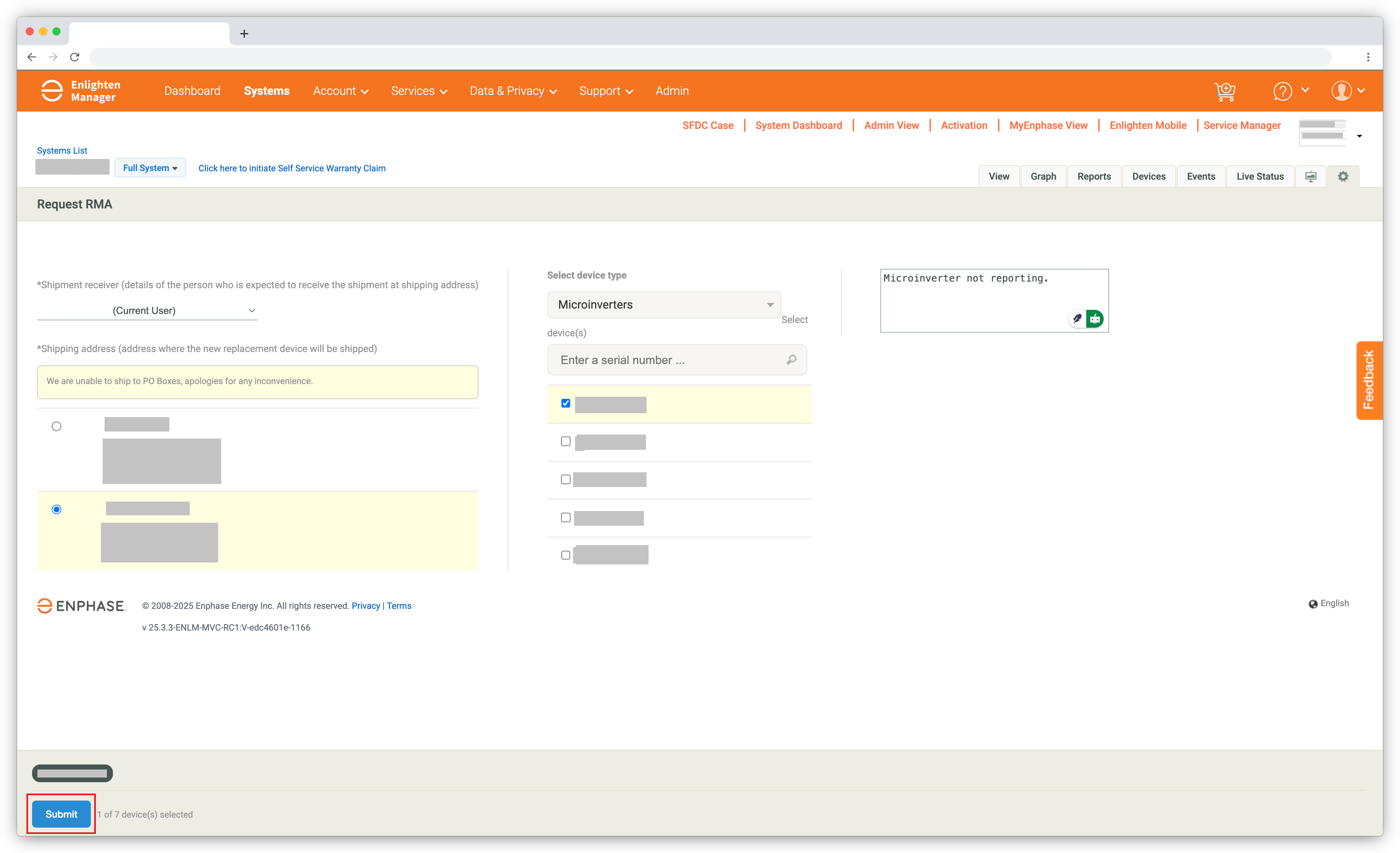Switch to the Devices tab

1148,177
